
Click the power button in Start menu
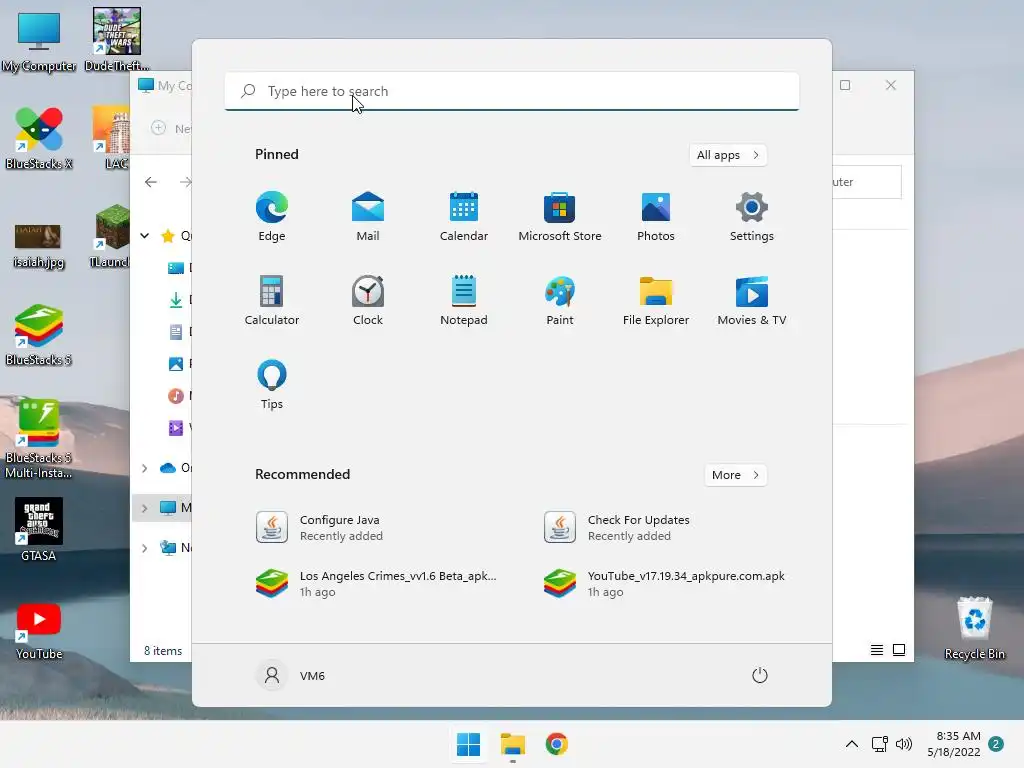click(760, 675)
